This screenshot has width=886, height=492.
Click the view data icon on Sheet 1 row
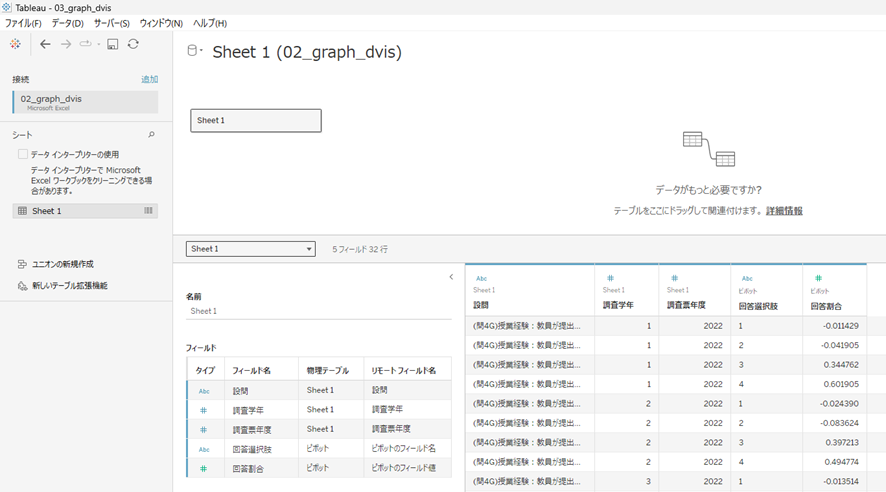(x=148, y=211)
